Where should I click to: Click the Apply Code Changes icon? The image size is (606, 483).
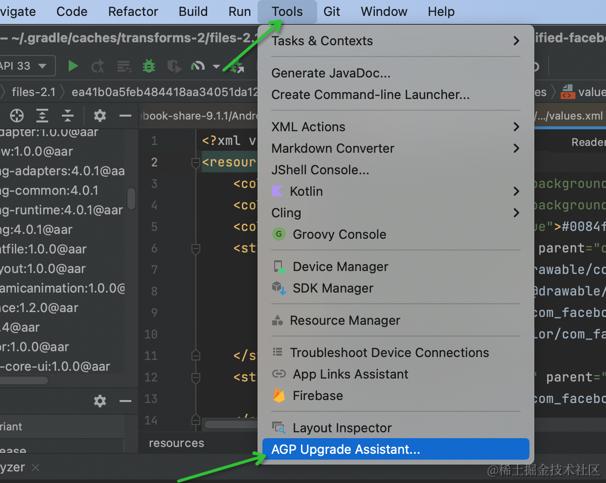pos(124,66)
